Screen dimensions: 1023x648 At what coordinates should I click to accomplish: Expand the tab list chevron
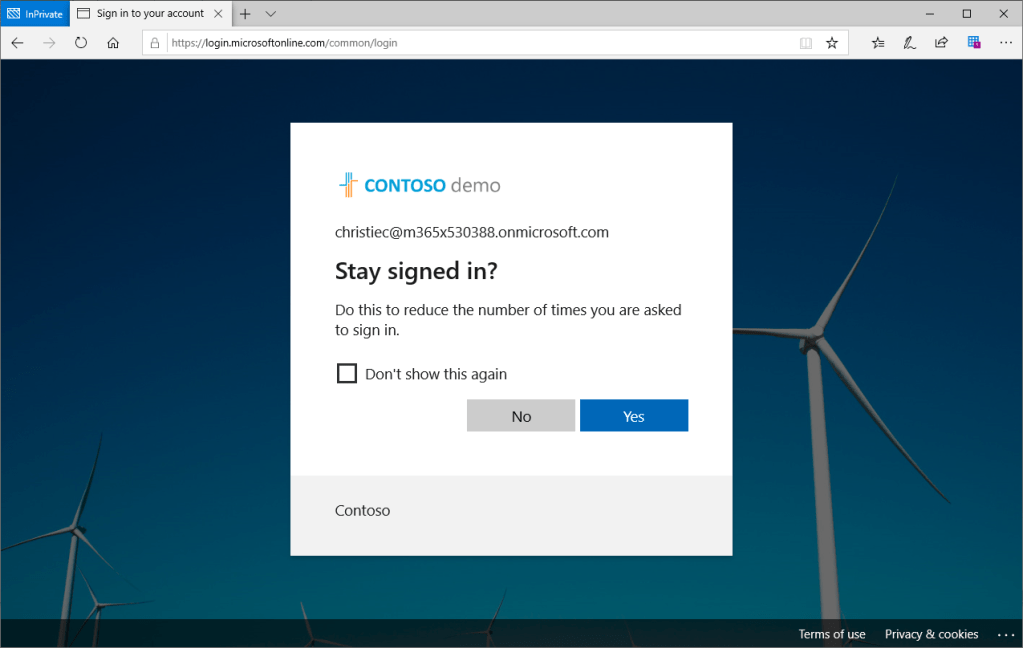pos(271,14)
